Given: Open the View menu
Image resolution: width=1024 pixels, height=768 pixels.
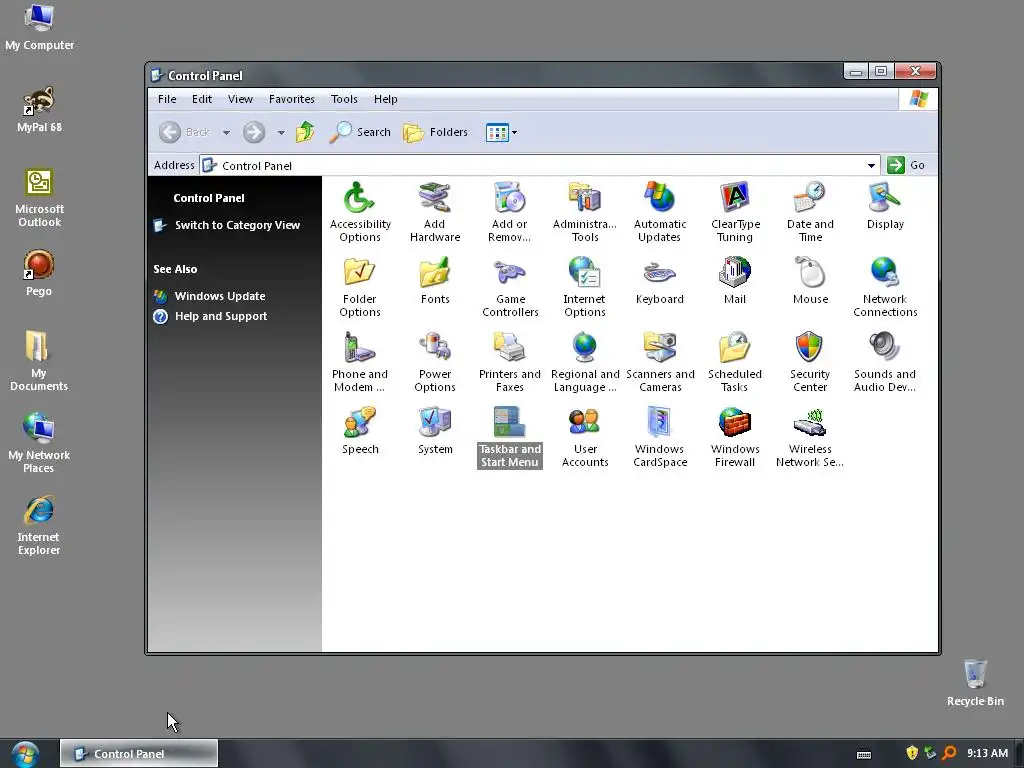Looking at the screenshot, I should tap(240, 99).
